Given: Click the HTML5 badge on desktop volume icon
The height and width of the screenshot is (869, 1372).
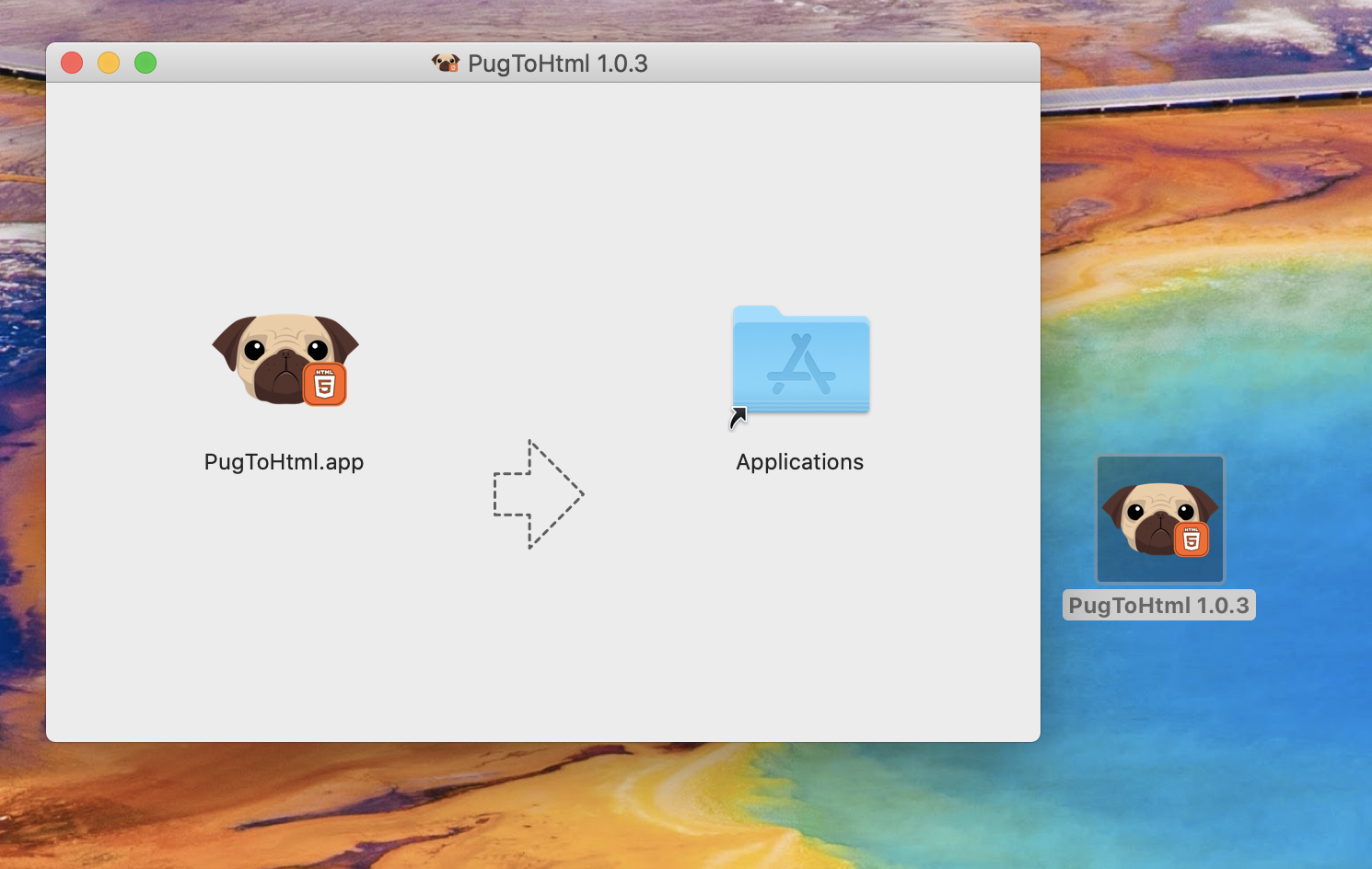Looking at the screenshot, I should [x=1192, y=539].
